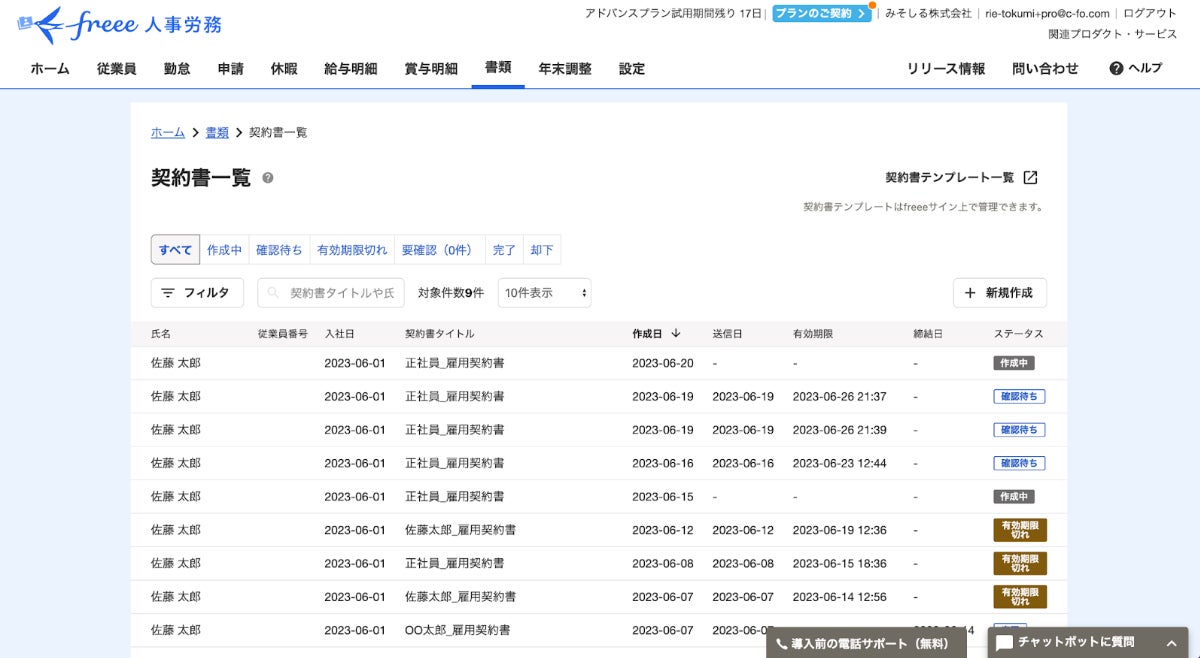The width and height of the screenshot is (1200, 658).
Task: Select the すべて filter tab
Action: point(175,250)
